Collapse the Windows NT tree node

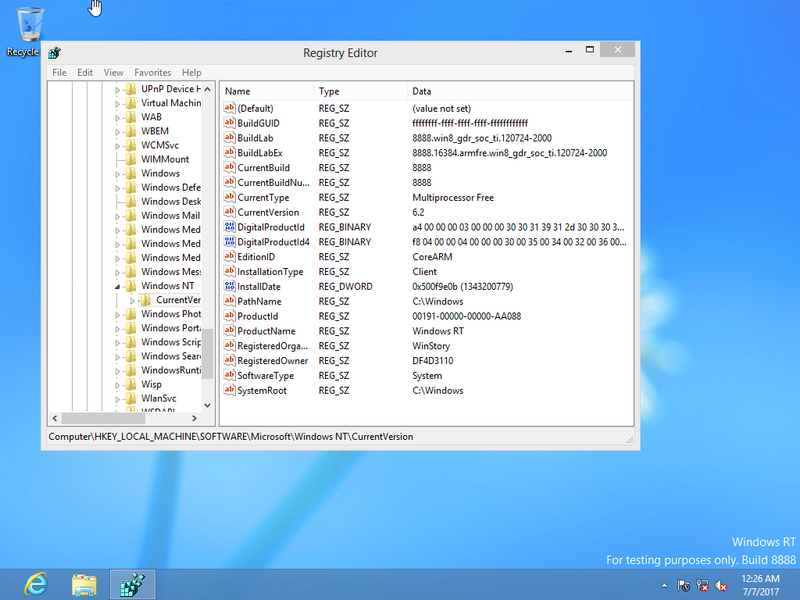(117, 286)
